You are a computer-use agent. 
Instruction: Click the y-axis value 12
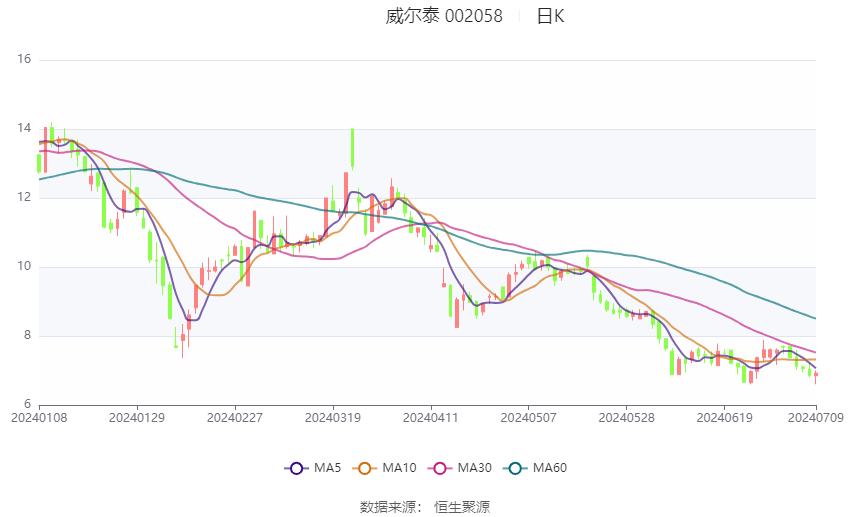click(24, 197)
